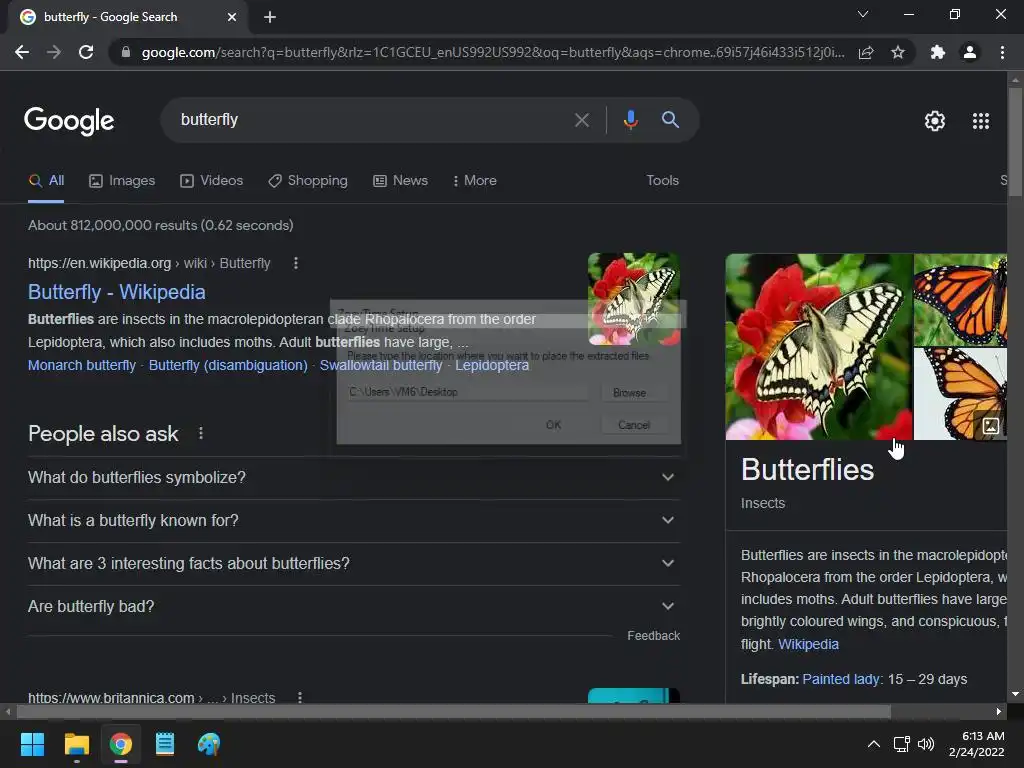Click the Feedback link below questions
The width and height of the screenshot is (1024, 768).
653,636
